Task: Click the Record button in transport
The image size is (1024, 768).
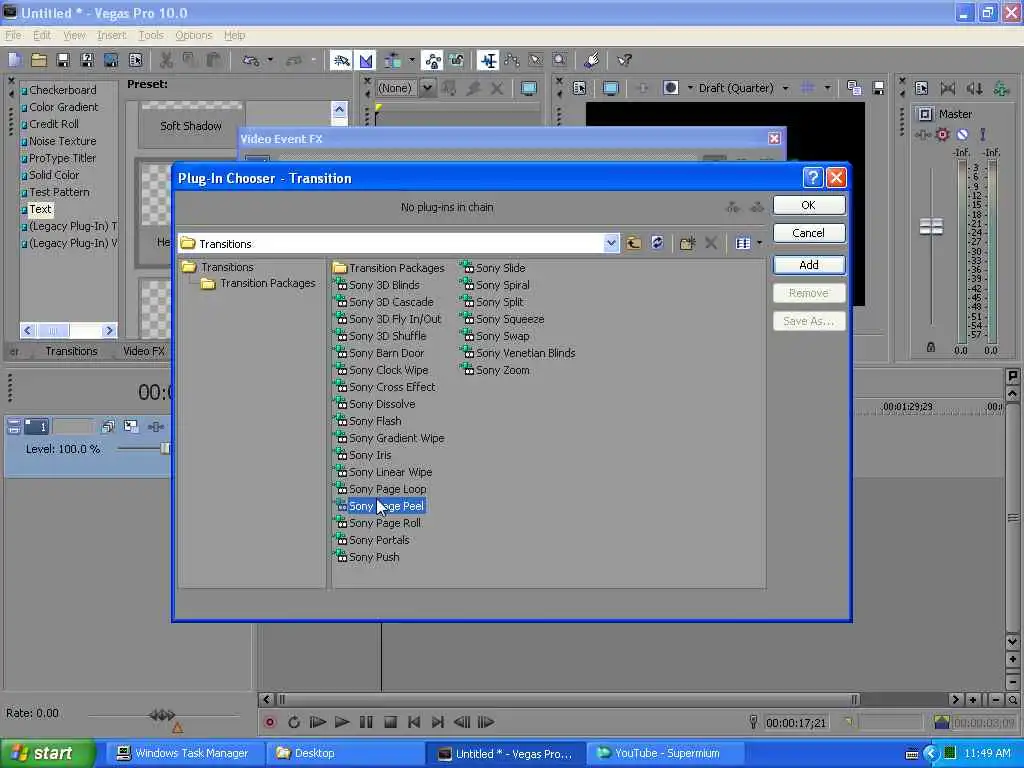Action: 269,722
